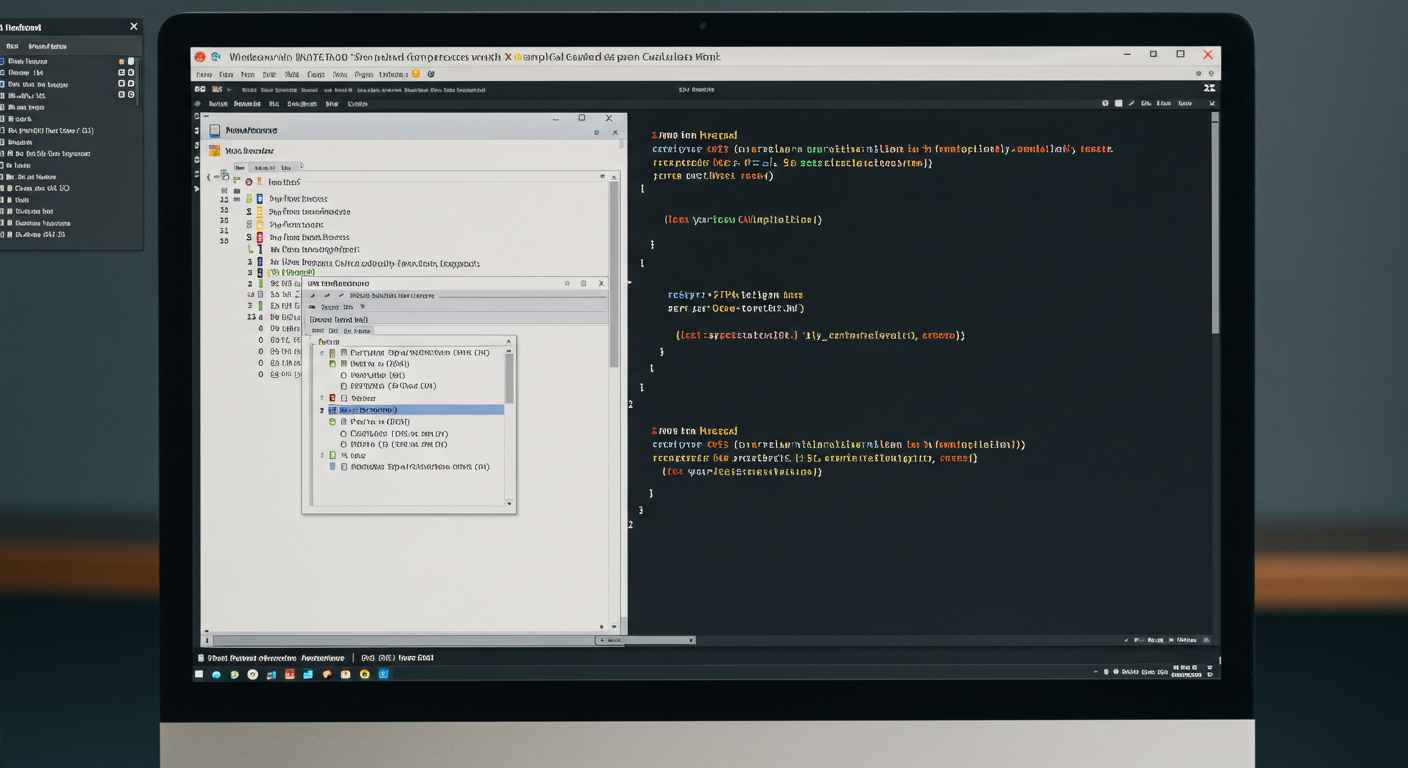Click the document icon in left panel header
Screen dimensions: 1408x768
(x=214, y=130)
